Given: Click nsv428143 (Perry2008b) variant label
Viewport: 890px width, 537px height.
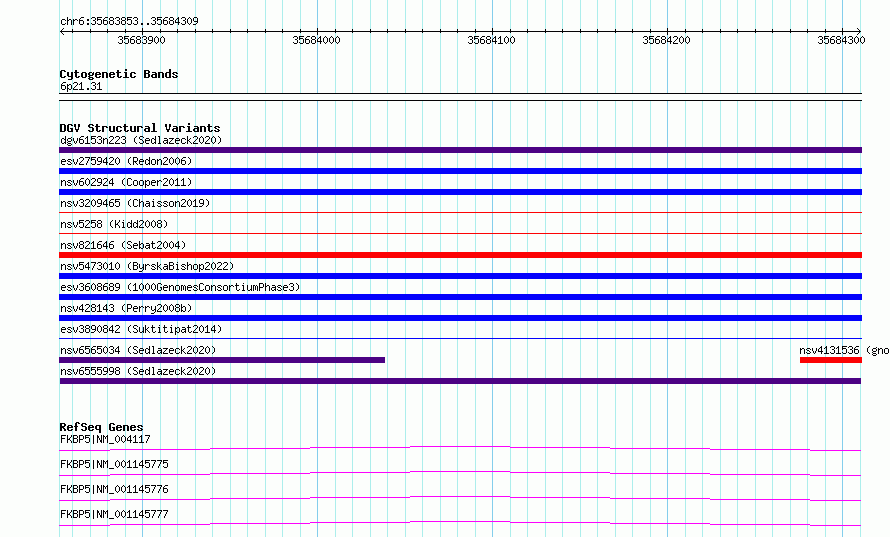Looking at the screenshot, I should [x=126, y=308].
